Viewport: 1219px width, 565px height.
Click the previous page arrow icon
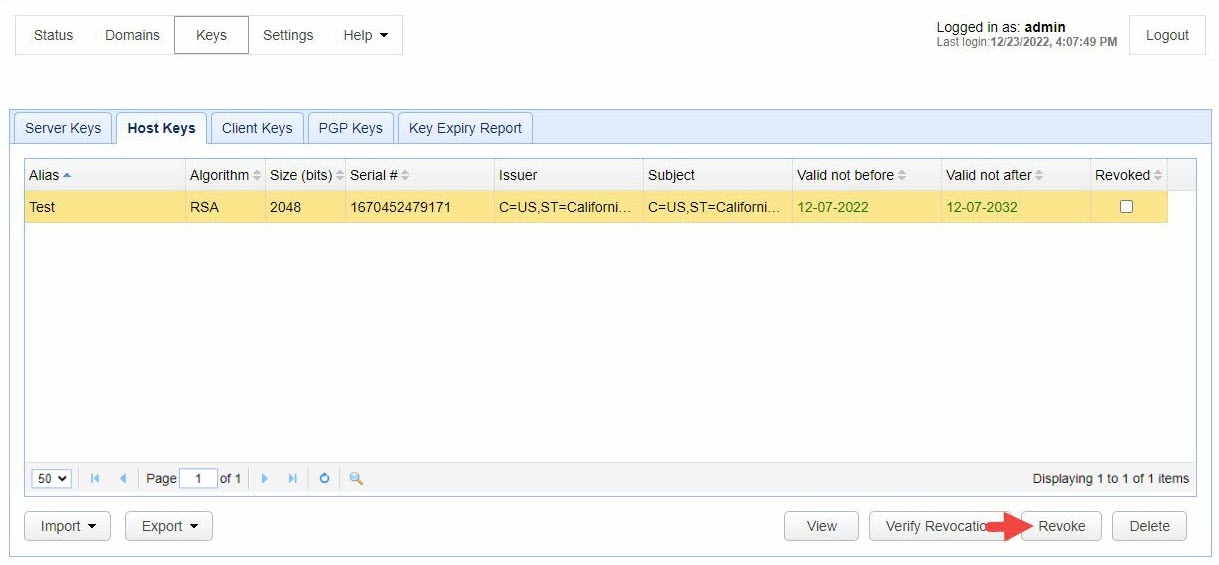(123, 479)
